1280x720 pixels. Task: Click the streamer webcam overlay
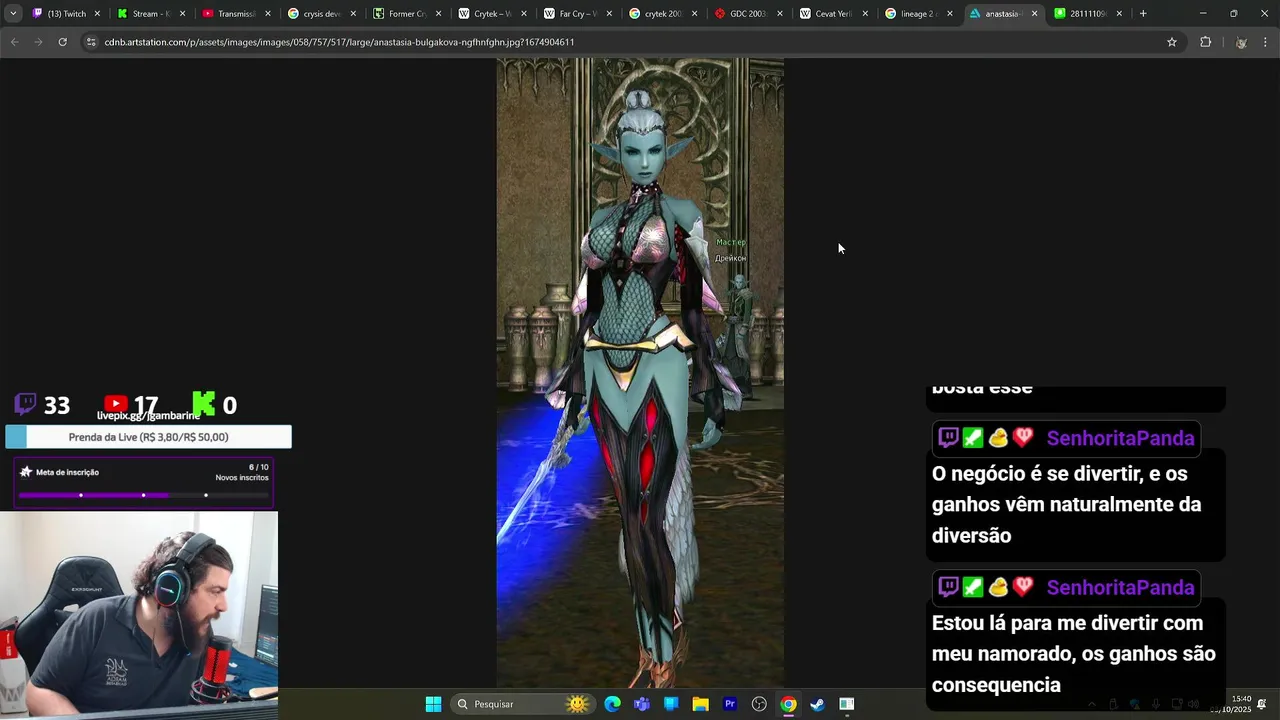[139, 616]
